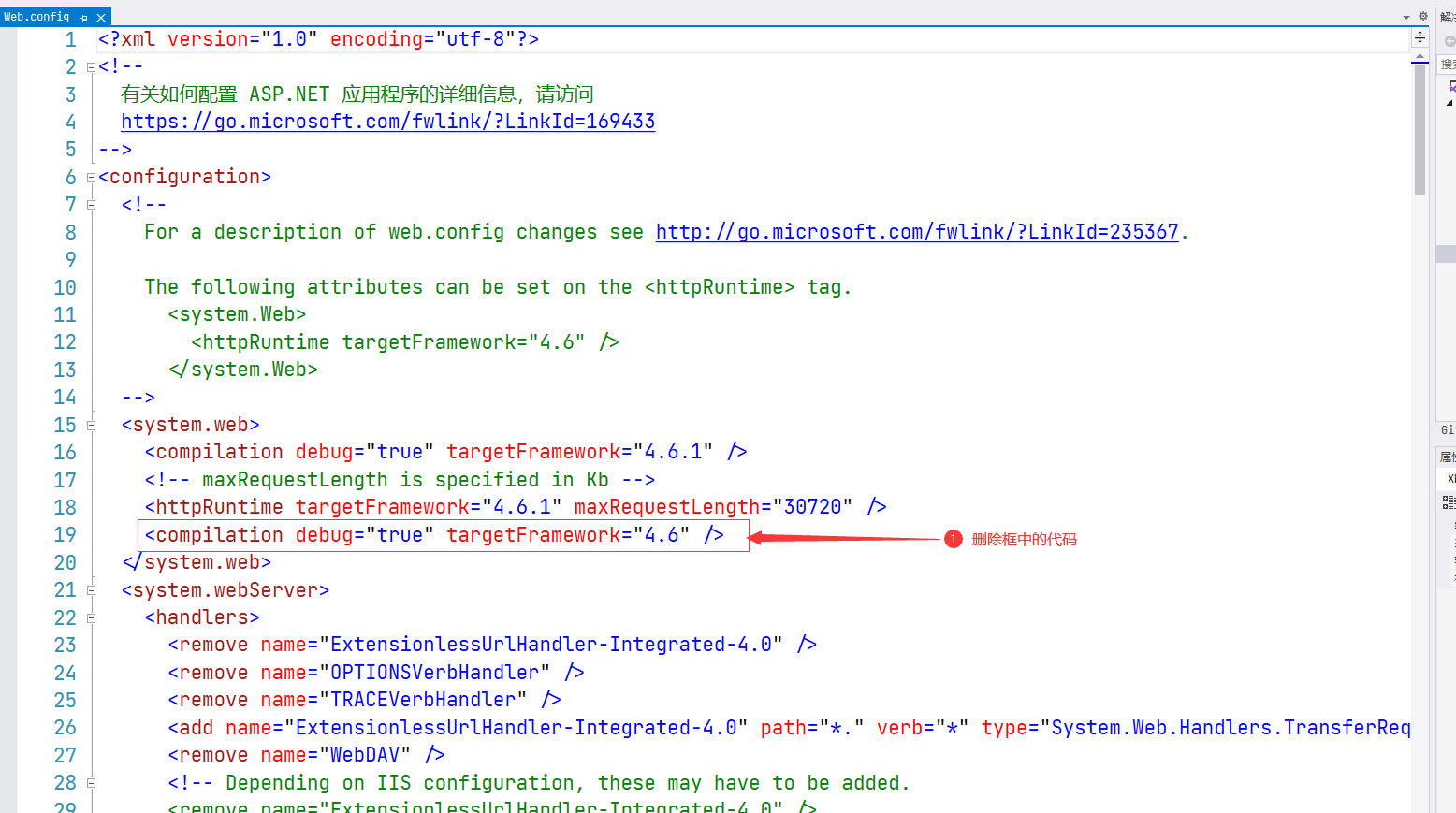Click line number 10 in the gutter
The image size is (1456, 813).
pyautogui.click(x=65, y=287)
